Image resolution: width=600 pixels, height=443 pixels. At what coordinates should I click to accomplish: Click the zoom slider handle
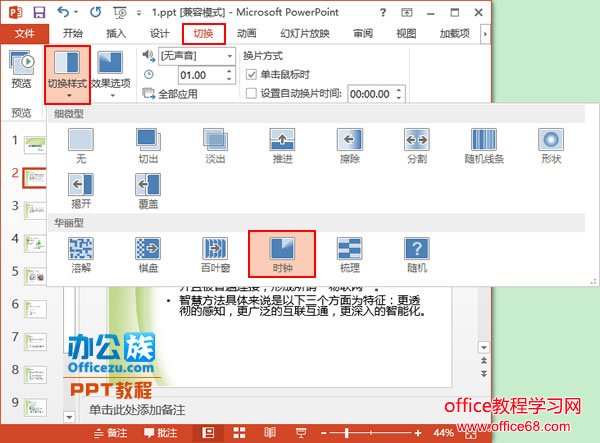pos(346,433)
